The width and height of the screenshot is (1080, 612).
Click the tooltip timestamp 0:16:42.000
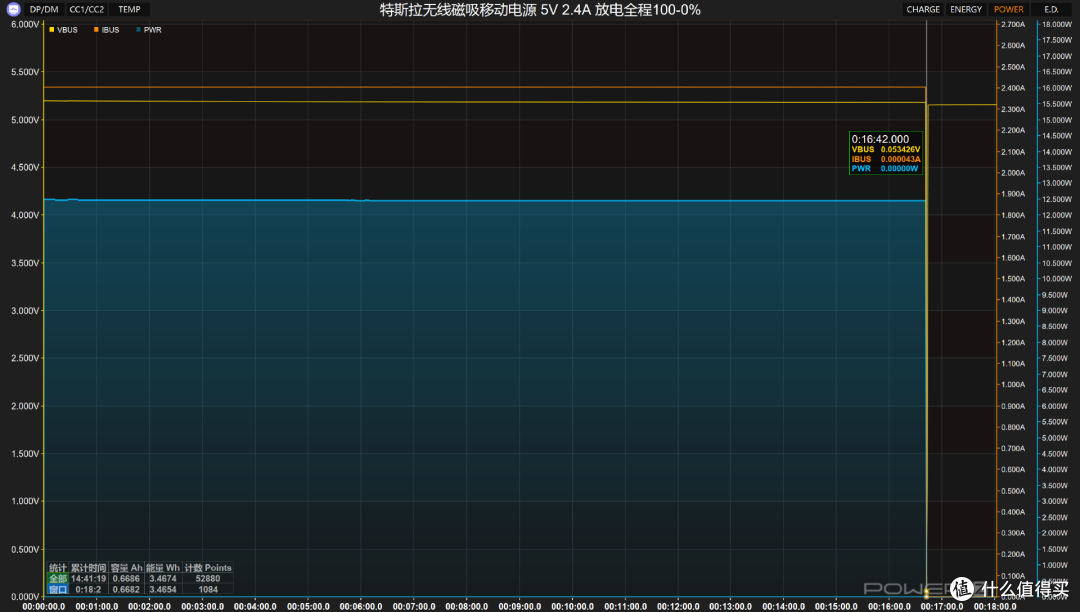pyautogui.click(x=880, y=139)
